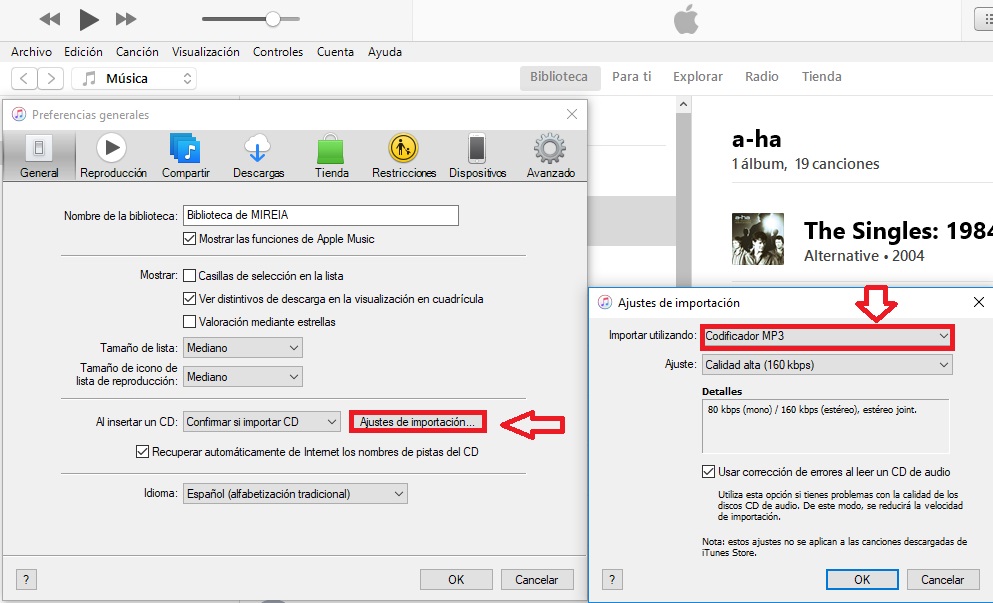This screenshot has width=993, height=603.
Task: Switch to the Tienda tab in iTunes
Action: pos(821,77)
